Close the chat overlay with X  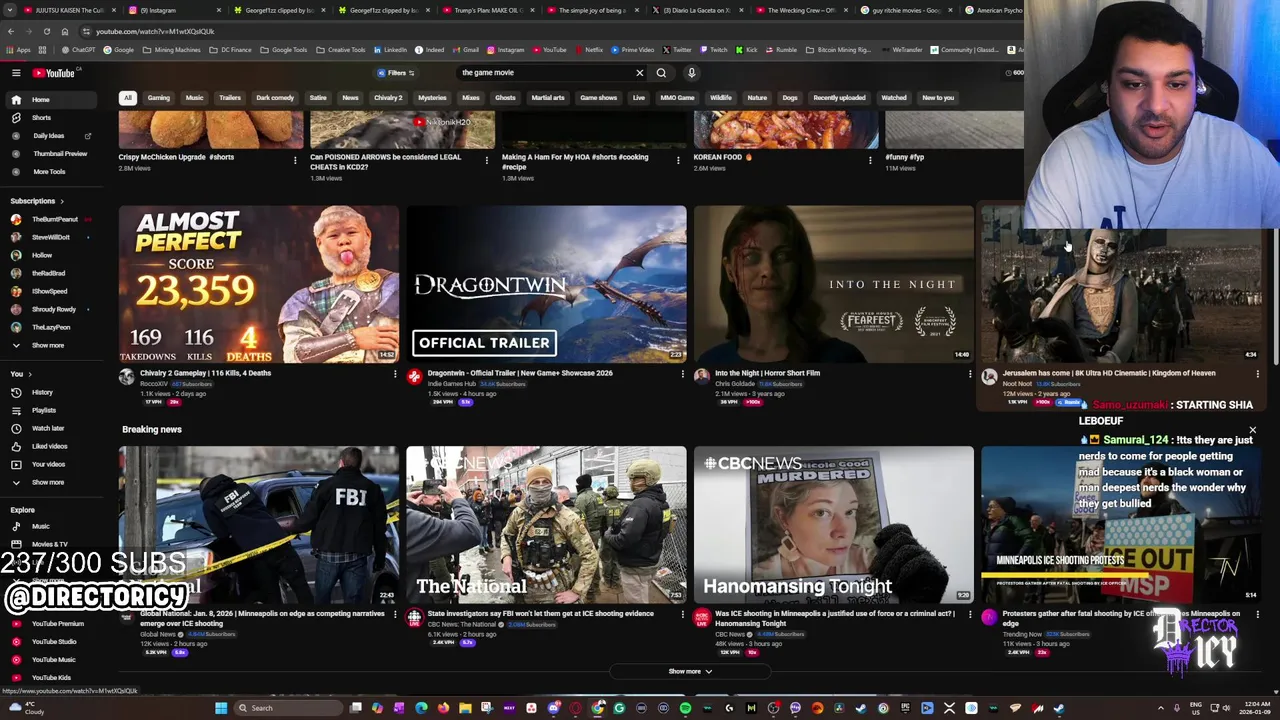(1252, 431)
